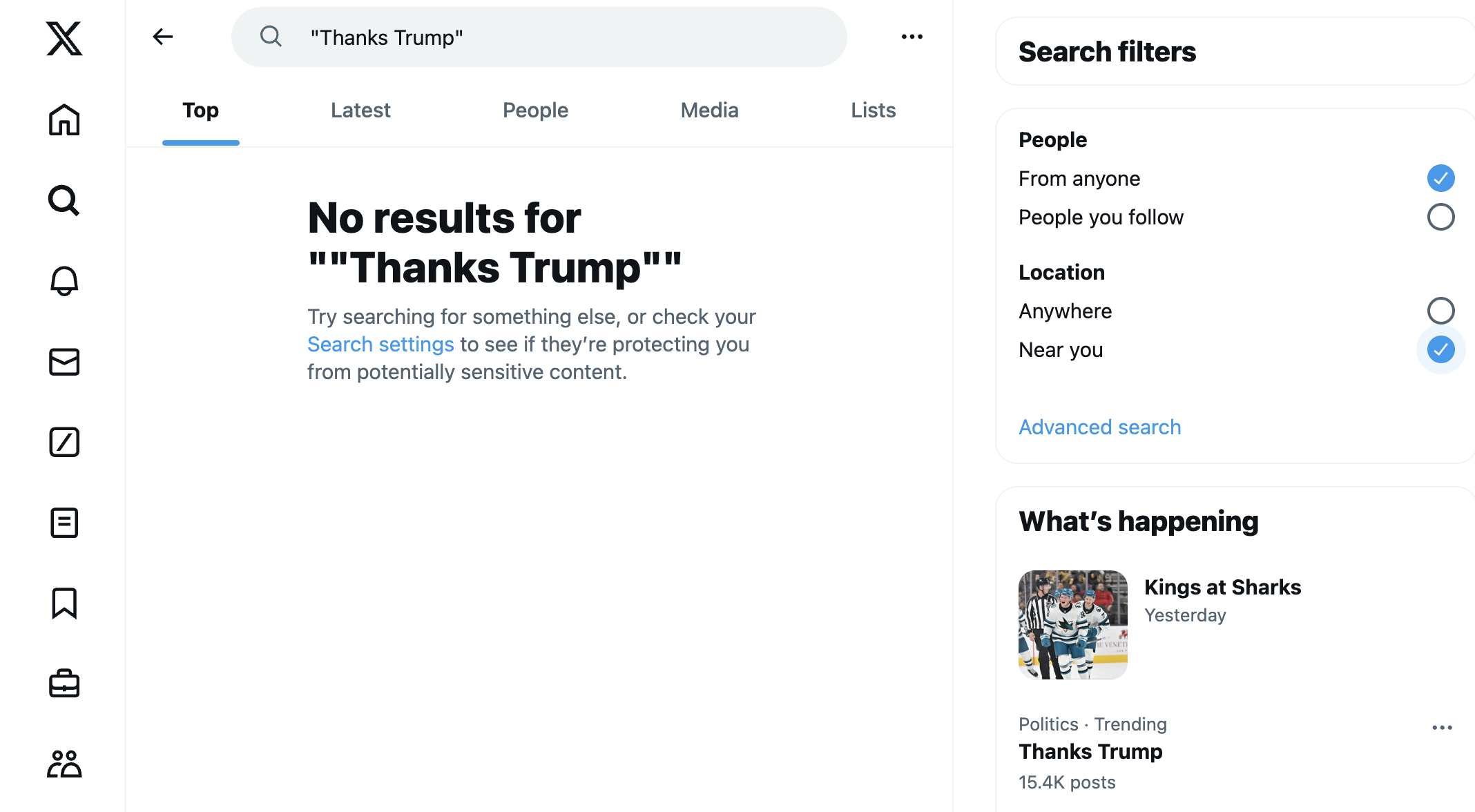The width and height of the screenshot is (1475, 812).
Task: Open Explore with sidebar magnifier icon
Action: click(64, 200)
